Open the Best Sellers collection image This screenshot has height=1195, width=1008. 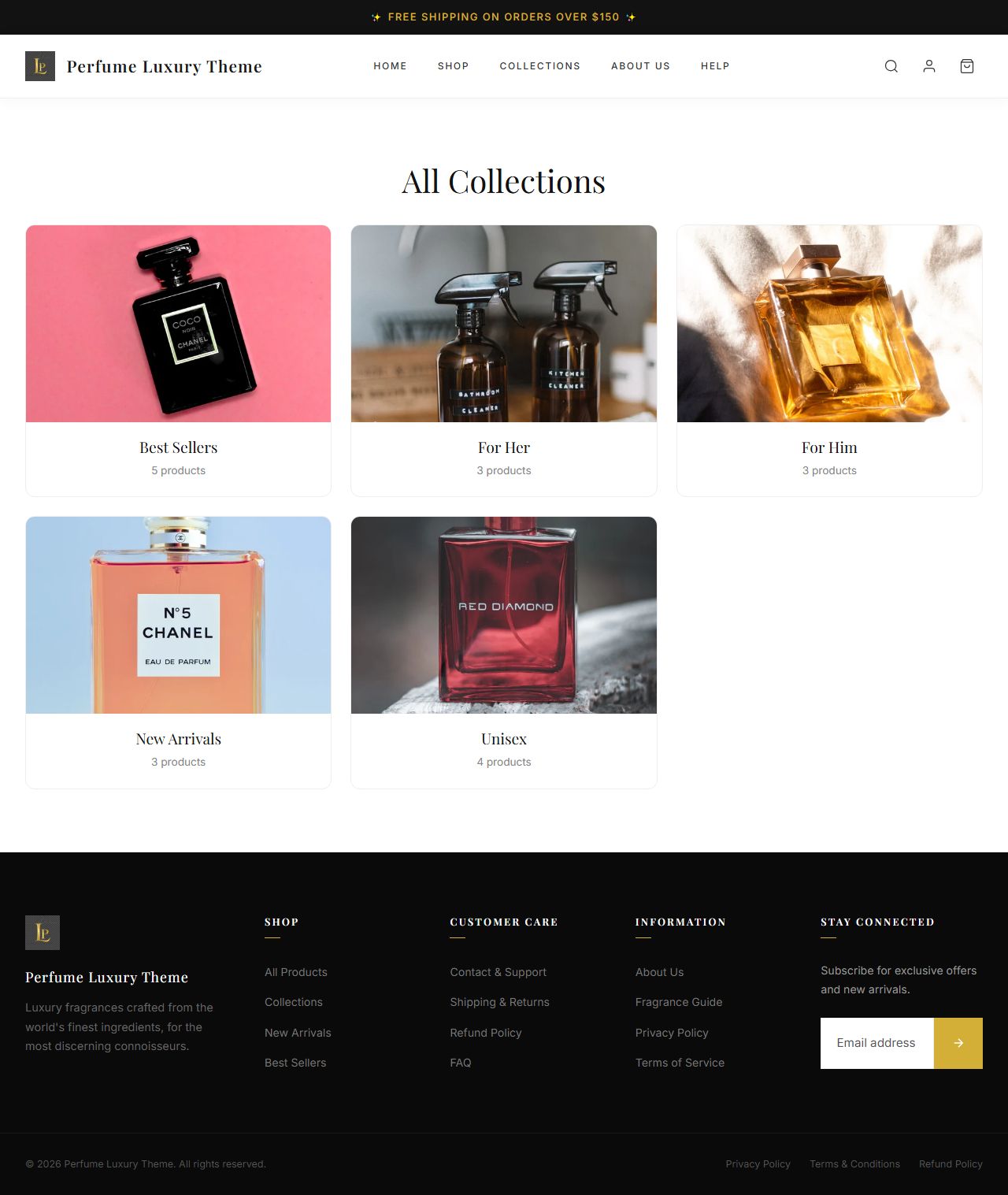coord(178,324)
